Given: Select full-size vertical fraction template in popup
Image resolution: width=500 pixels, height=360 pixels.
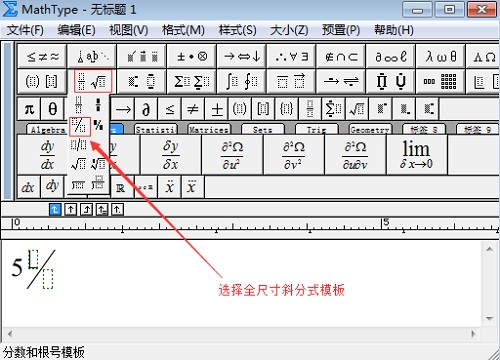Looking at the screenshot, I should (79, 105).
